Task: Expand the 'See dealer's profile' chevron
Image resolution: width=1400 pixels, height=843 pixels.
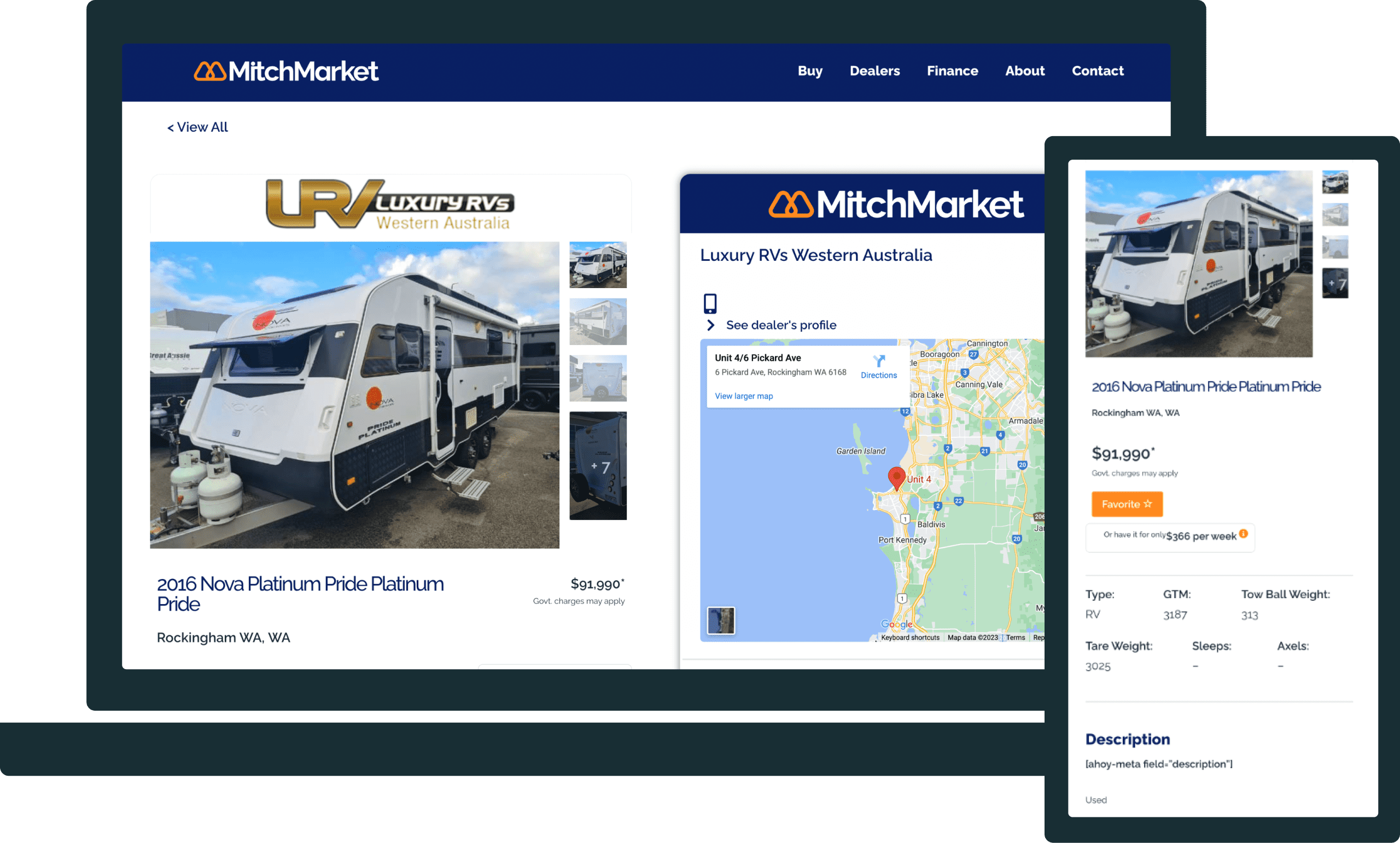Action: click(x=710, y=325)
